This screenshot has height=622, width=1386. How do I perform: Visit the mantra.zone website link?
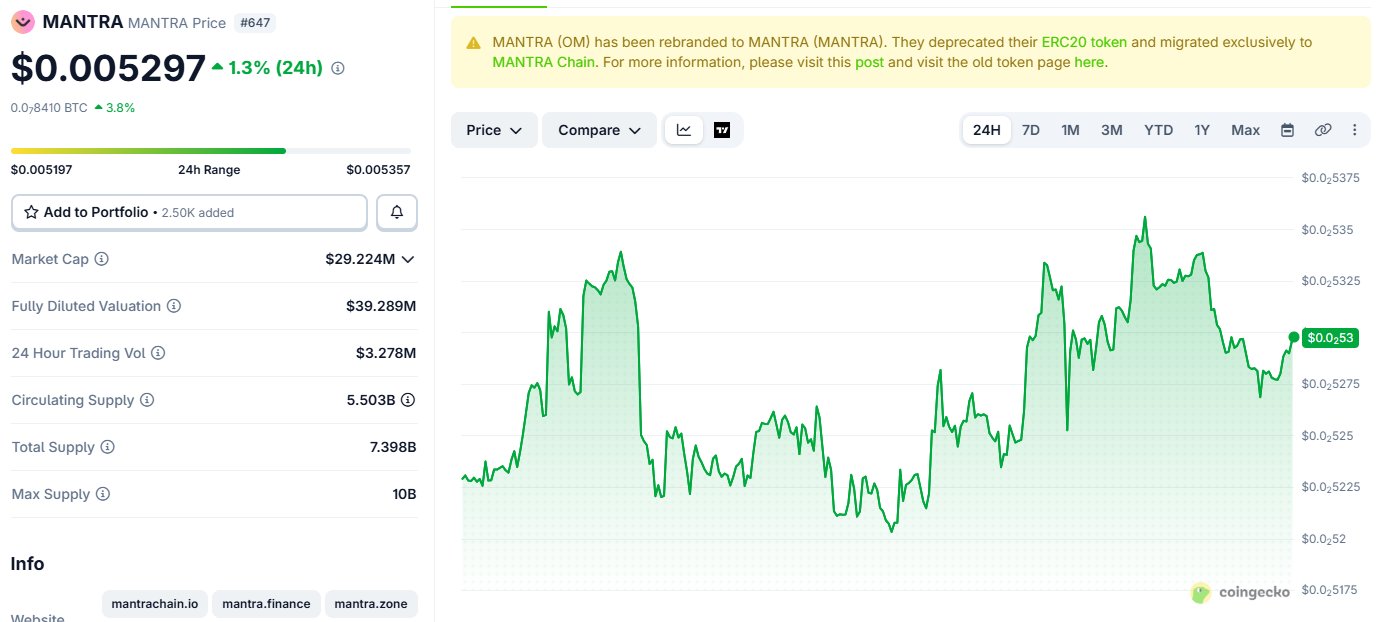[372, 604]
